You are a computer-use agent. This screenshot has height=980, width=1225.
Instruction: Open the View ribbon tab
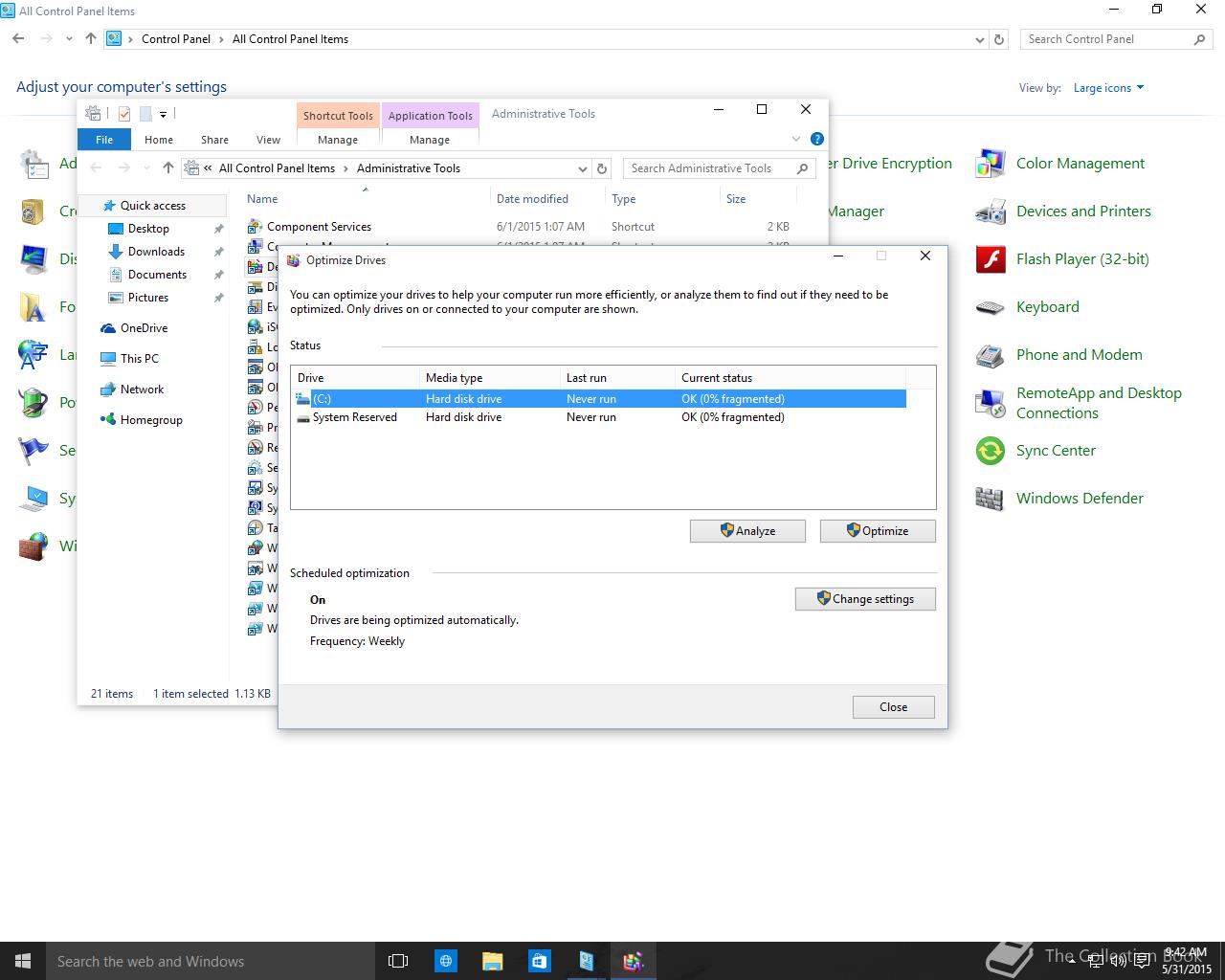[268, 140]
